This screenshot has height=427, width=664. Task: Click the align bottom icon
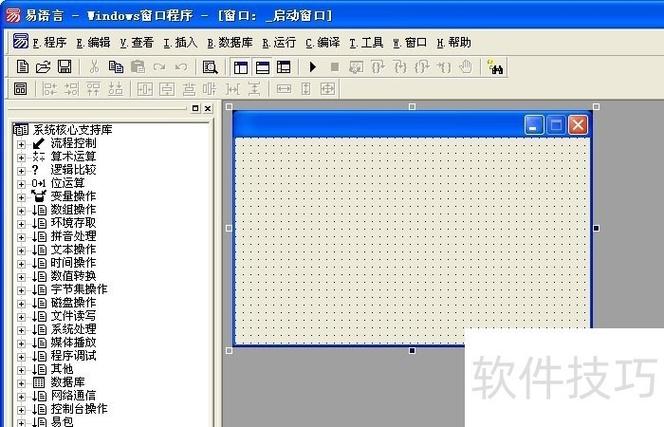click(x=115, y=89)
